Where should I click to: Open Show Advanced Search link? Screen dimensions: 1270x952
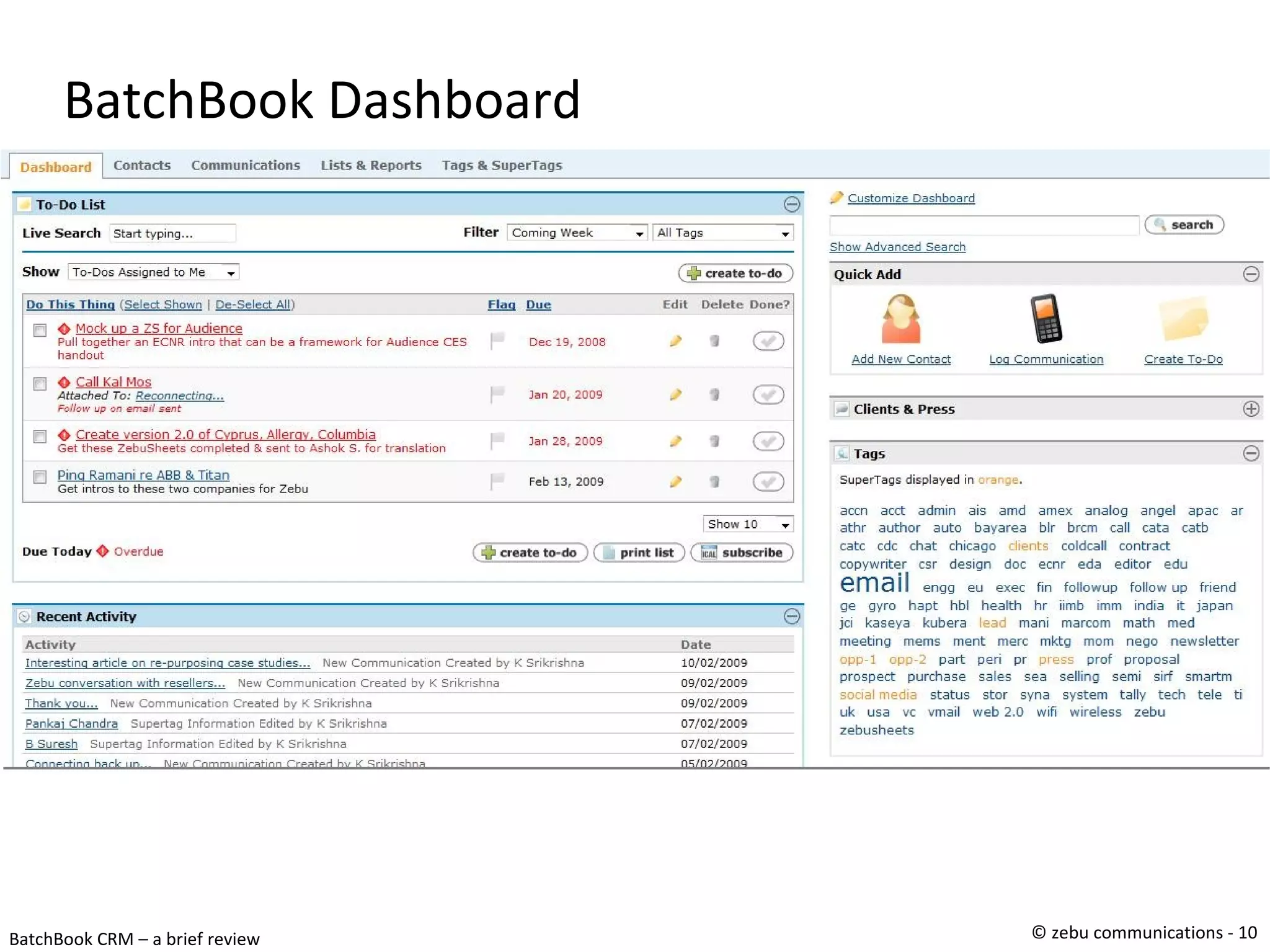point(897,247)
